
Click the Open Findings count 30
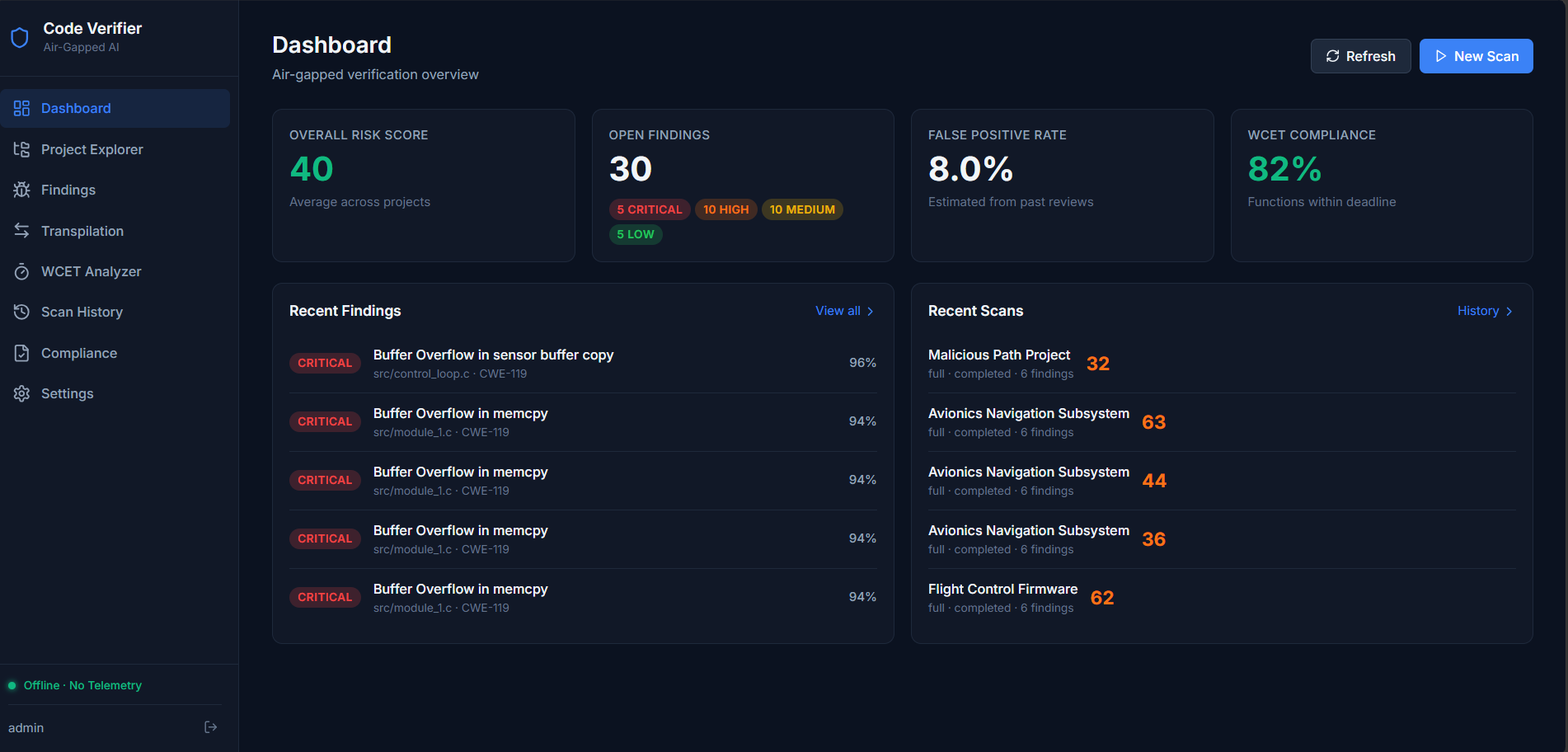pos(631,169)
